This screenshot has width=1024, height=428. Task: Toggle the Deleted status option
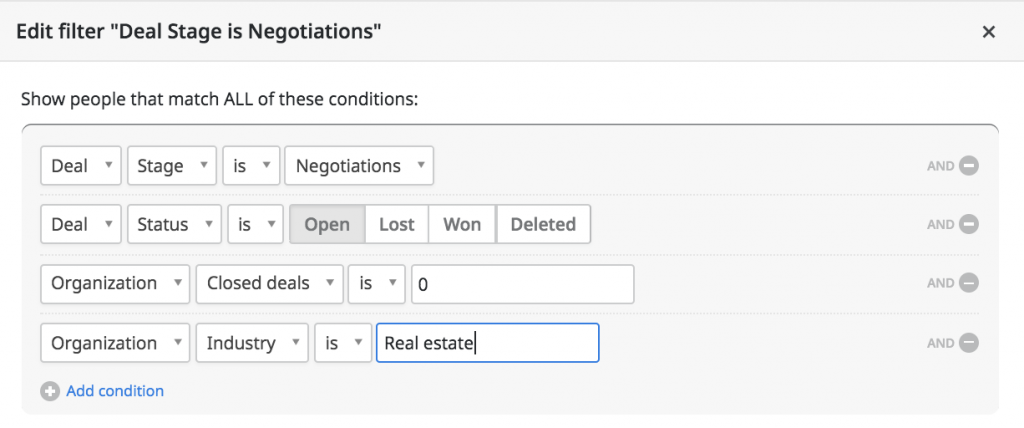click(x=543, y=225)
